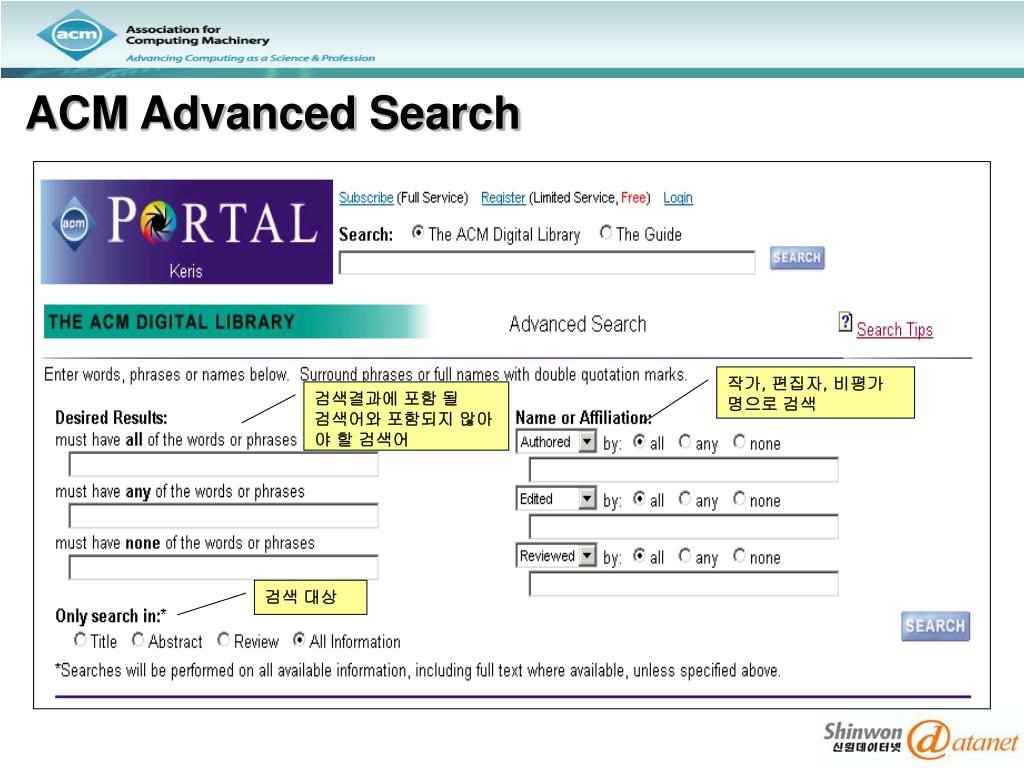Click the 'Desired Results:' label
This screenshot has width=1024, height=768.
(x=111, y=418)
